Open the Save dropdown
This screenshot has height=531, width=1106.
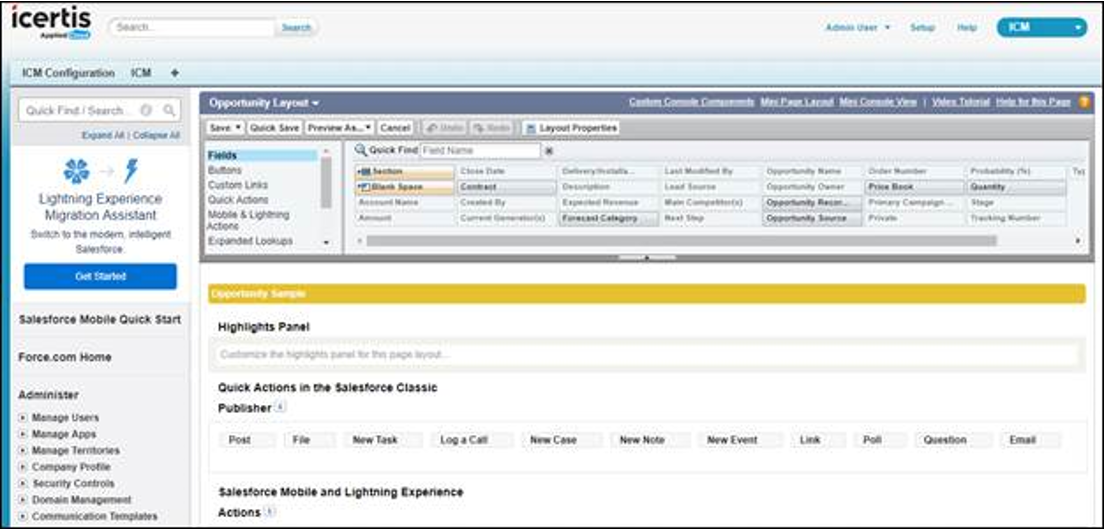click(226, 128)
